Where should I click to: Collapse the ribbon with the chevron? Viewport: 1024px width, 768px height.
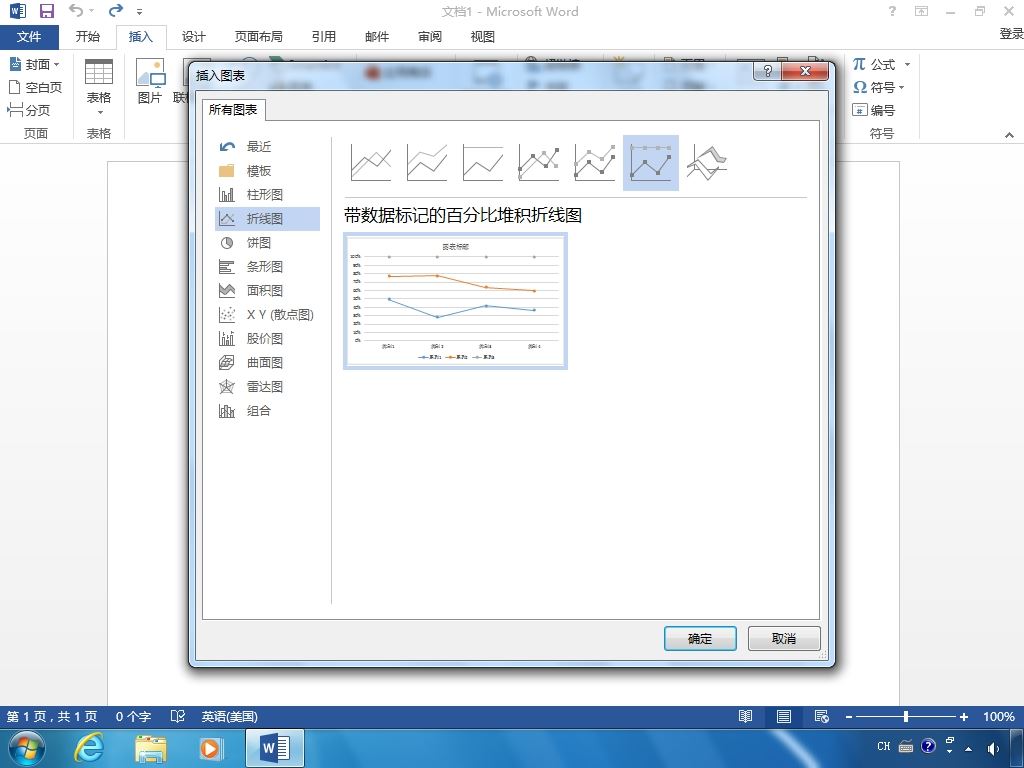1009,135
